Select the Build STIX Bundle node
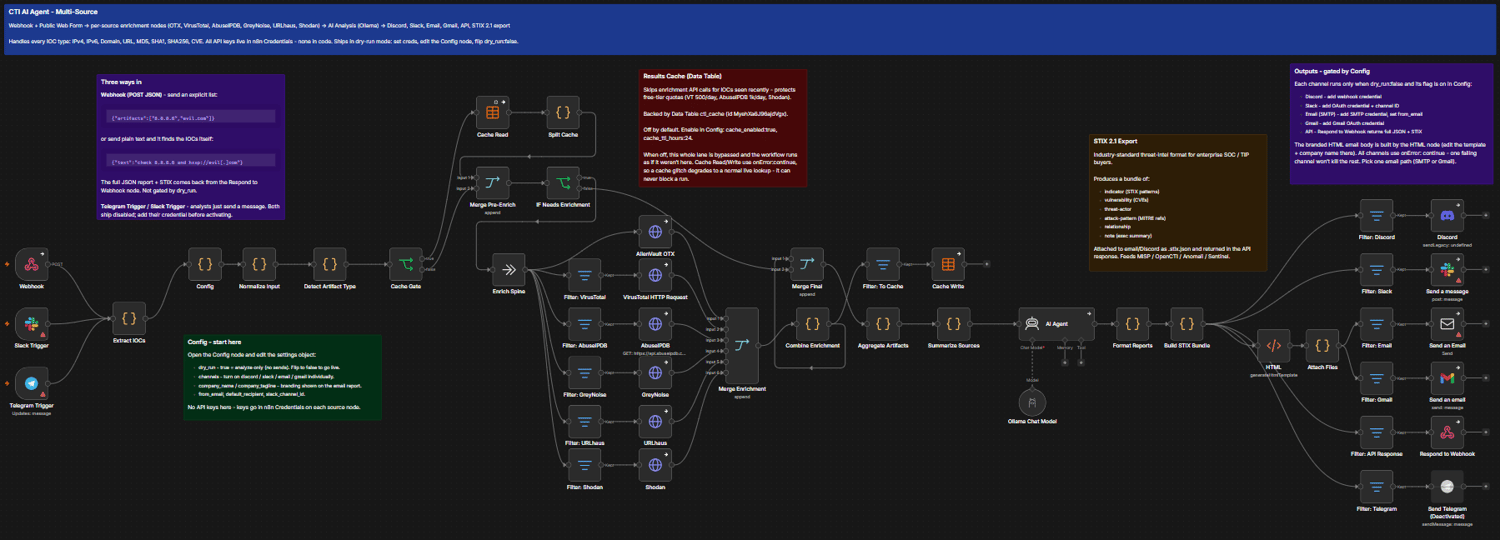The image size is (1500, 540). pos(1186,324)
